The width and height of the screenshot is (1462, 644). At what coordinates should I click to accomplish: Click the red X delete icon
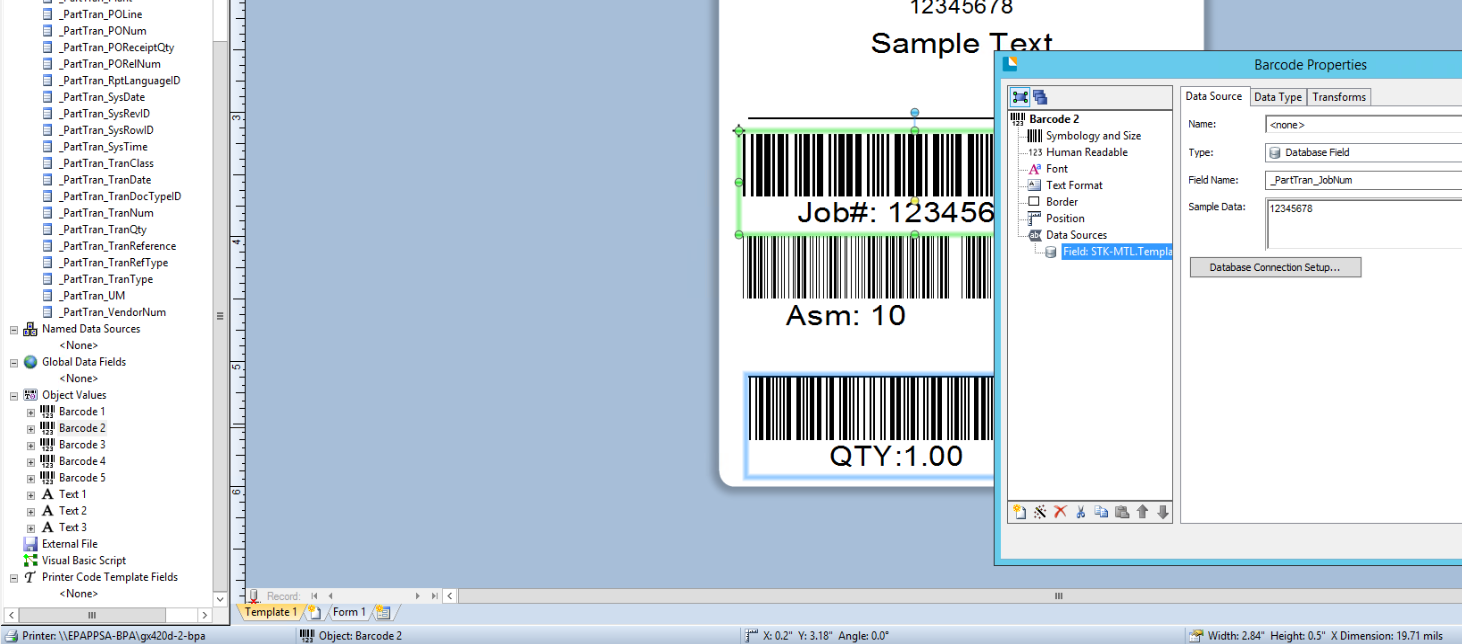(x=1060, y=512)
